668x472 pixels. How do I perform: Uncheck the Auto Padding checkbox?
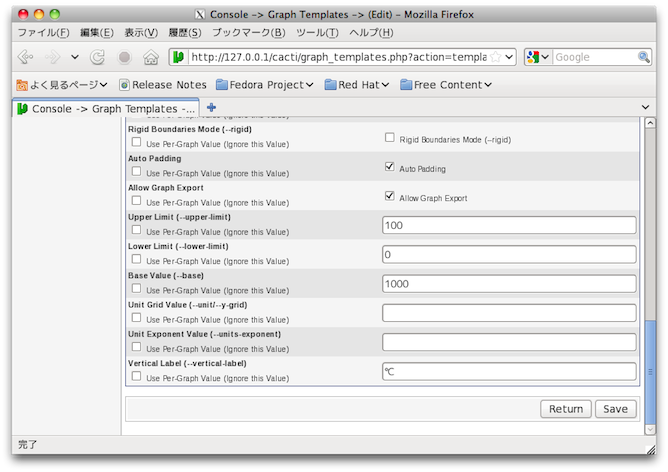390,168
